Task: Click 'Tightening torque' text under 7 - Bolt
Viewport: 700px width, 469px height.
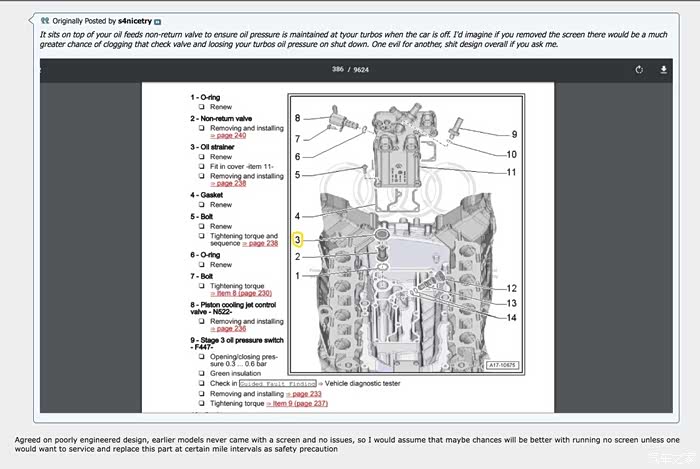Action: 237,286
